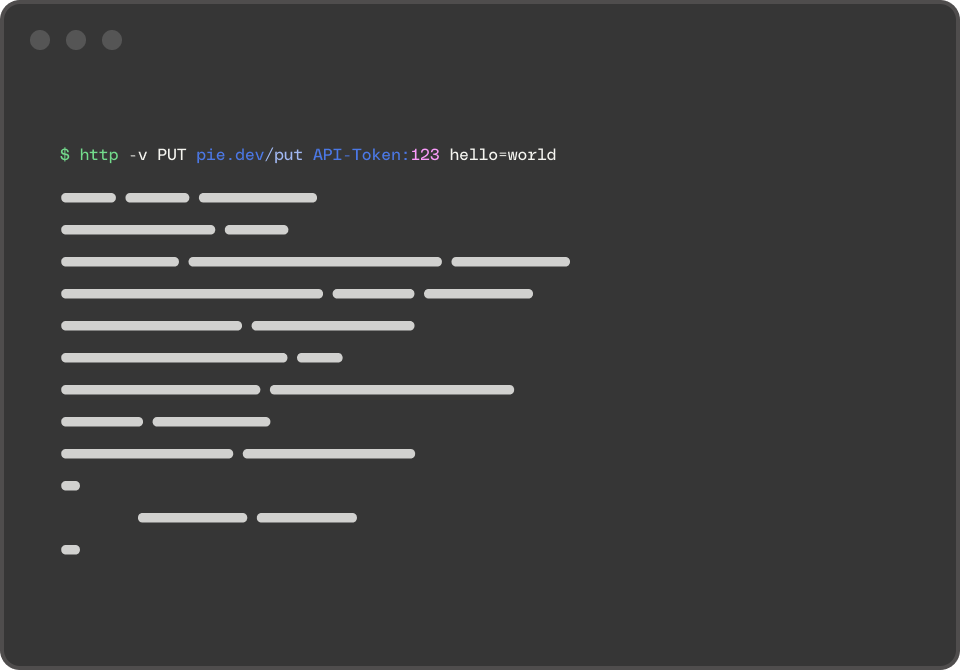Click the green $ prompt symbol
This screenshot has height=670, width=960.
click(x=65, y=155)
